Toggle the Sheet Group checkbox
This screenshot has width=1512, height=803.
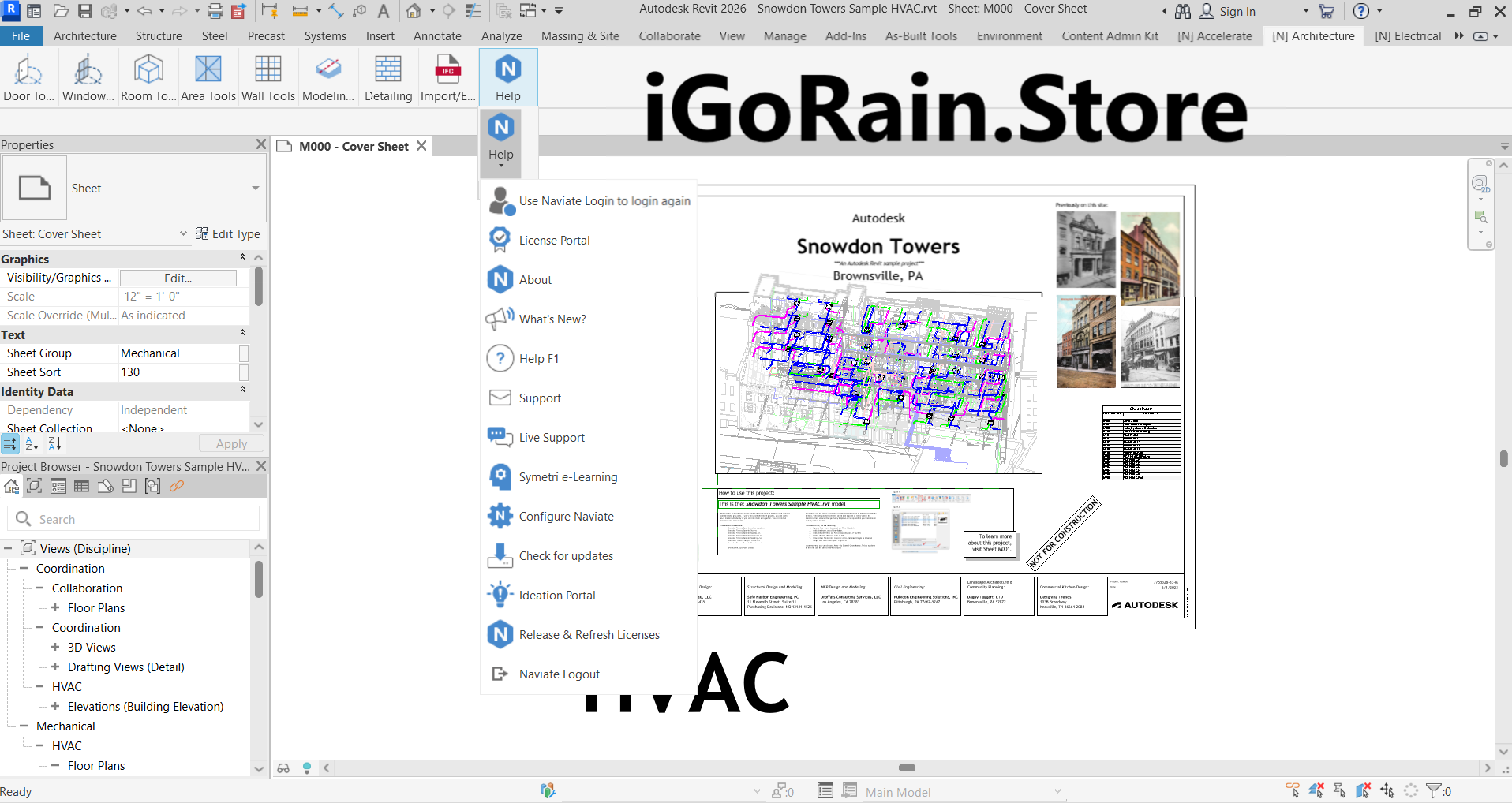click(244, 353)
